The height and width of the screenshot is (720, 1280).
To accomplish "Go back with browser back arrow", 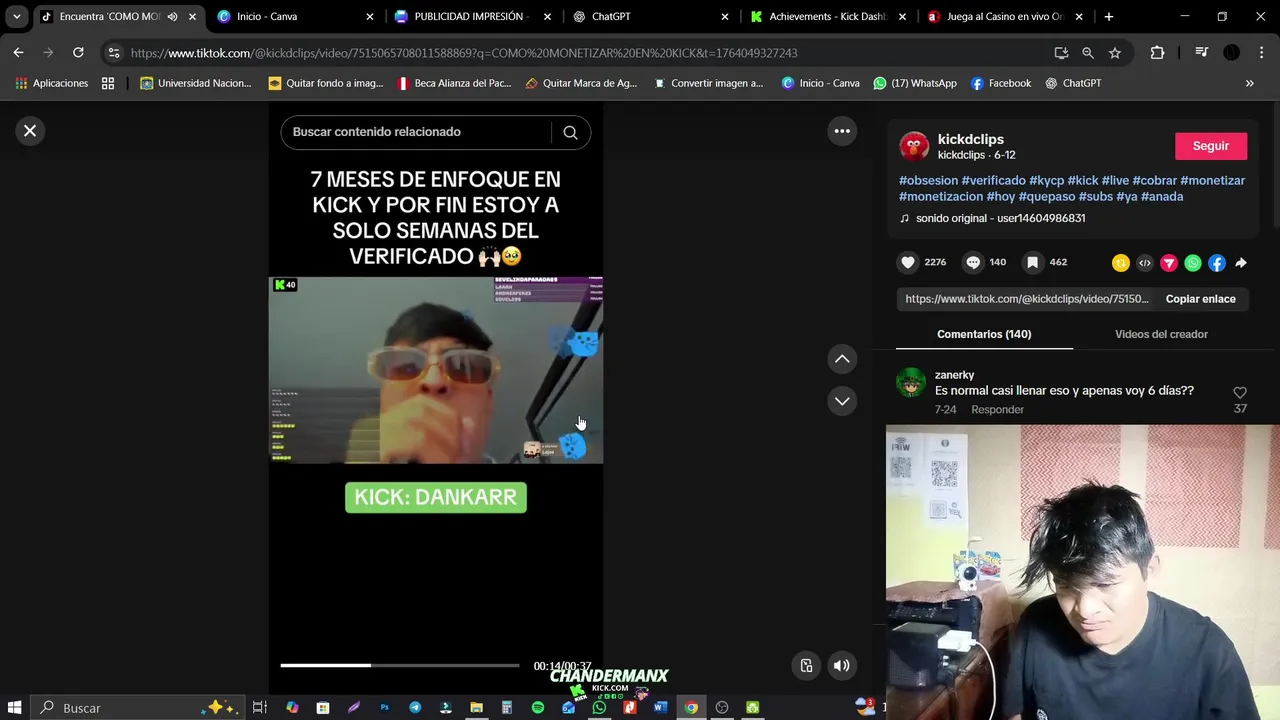I will [x=18, y=53].
